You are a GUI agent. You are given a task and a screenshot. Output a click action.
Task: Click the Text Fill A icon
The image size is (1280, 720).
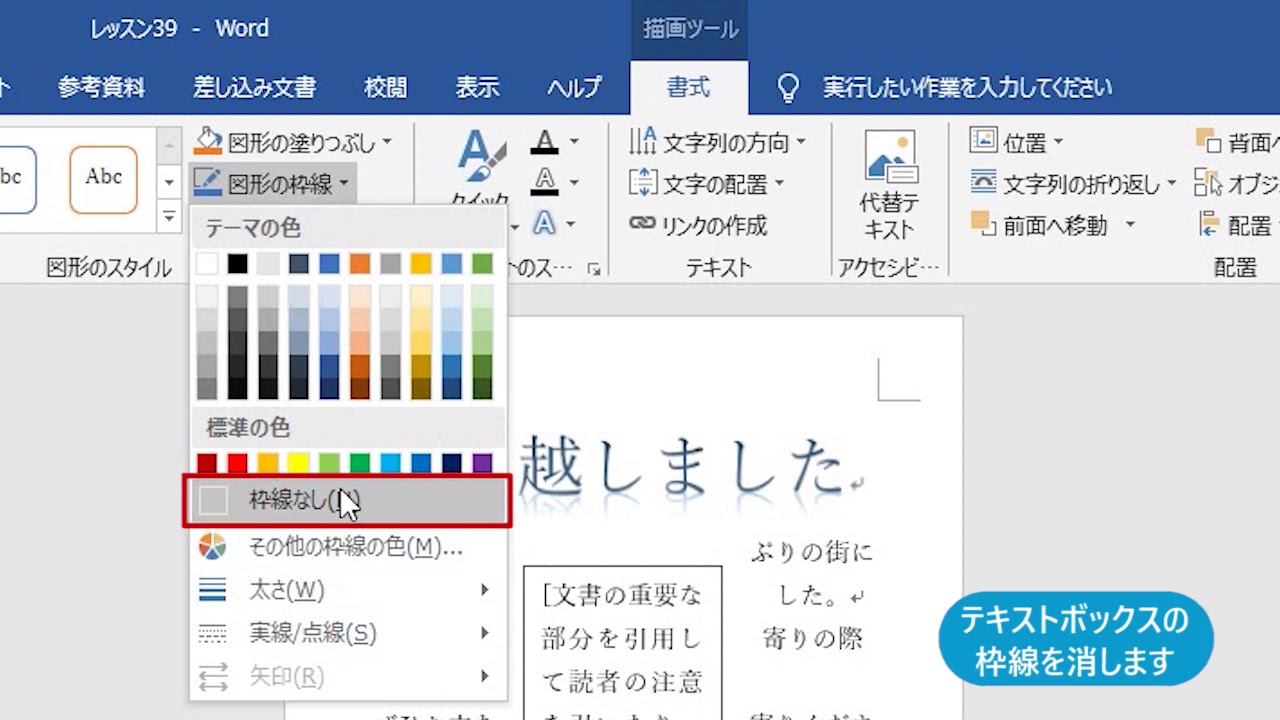click(x=544, y=141)
